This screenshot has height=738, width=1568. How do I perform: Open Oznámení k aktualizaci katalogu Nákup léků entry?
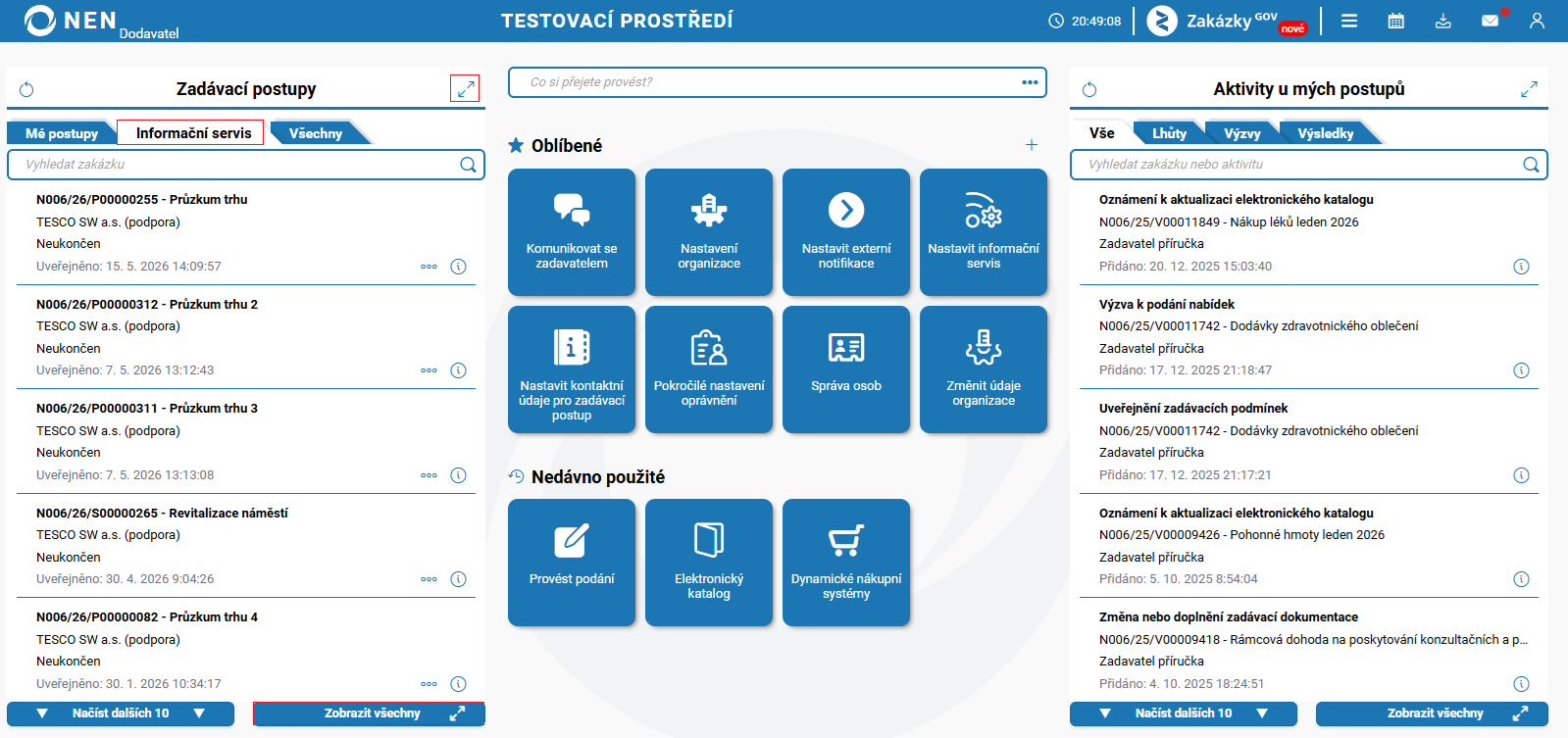tap(1236, 199)
